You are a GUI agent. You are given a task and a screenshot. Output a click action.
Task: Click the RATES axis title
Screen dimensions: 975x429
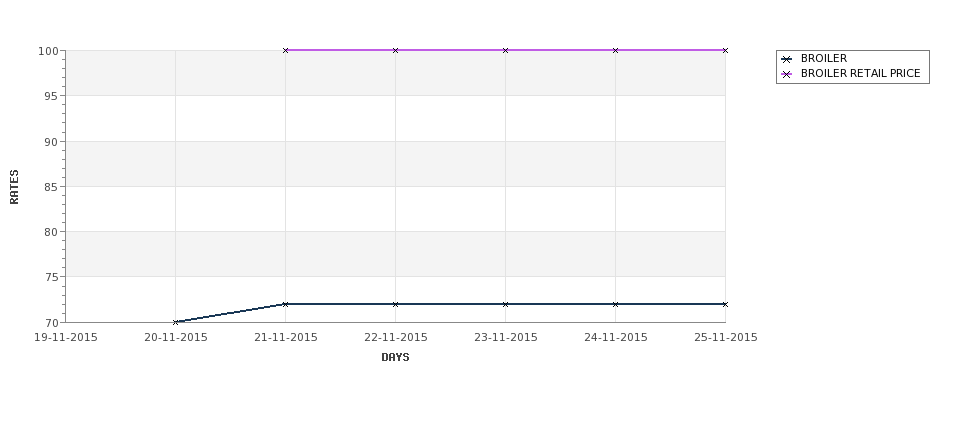click(x=14, y=187)
